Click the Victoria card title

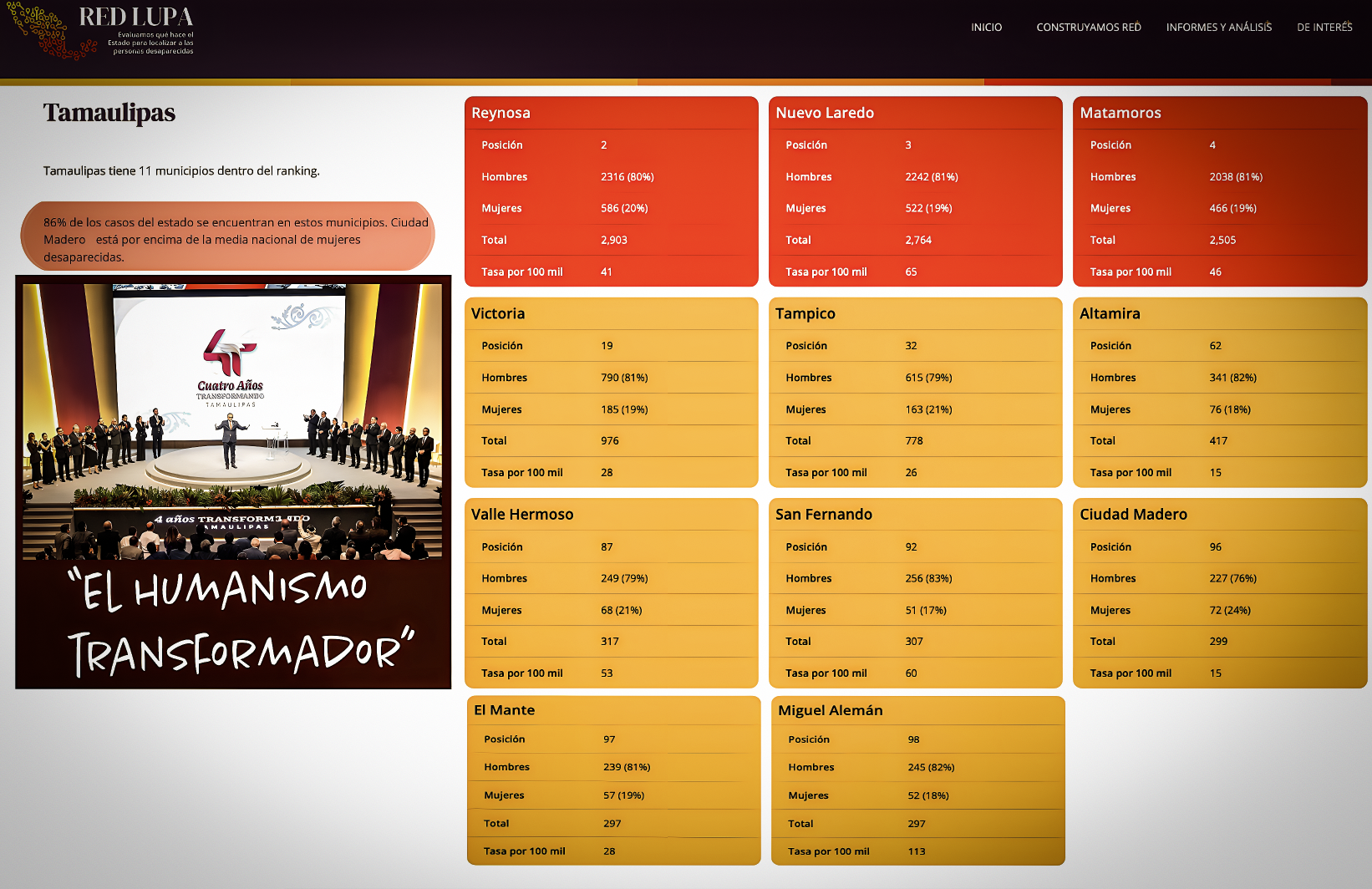click(498, 313)
